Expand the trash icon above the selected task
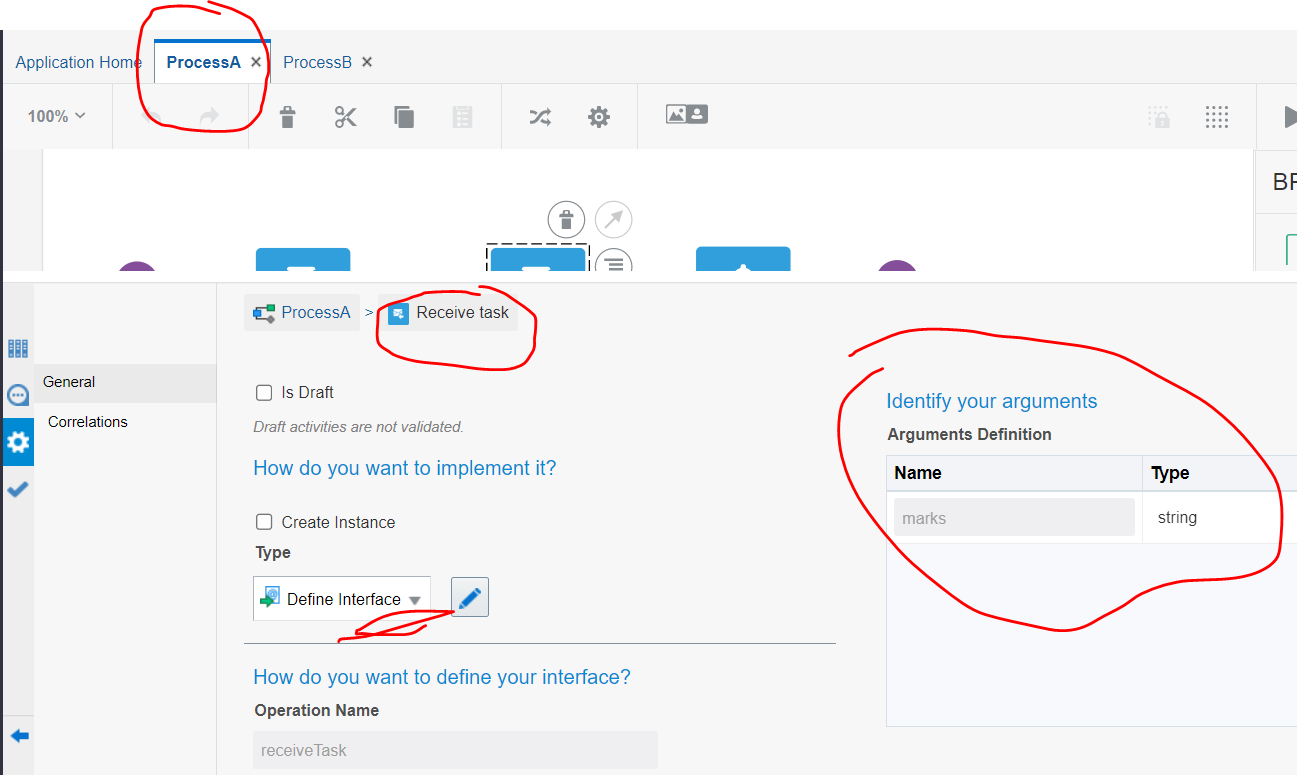This screenshot has height=775, width=1297. pyautogui.click(x=566, y=219)
